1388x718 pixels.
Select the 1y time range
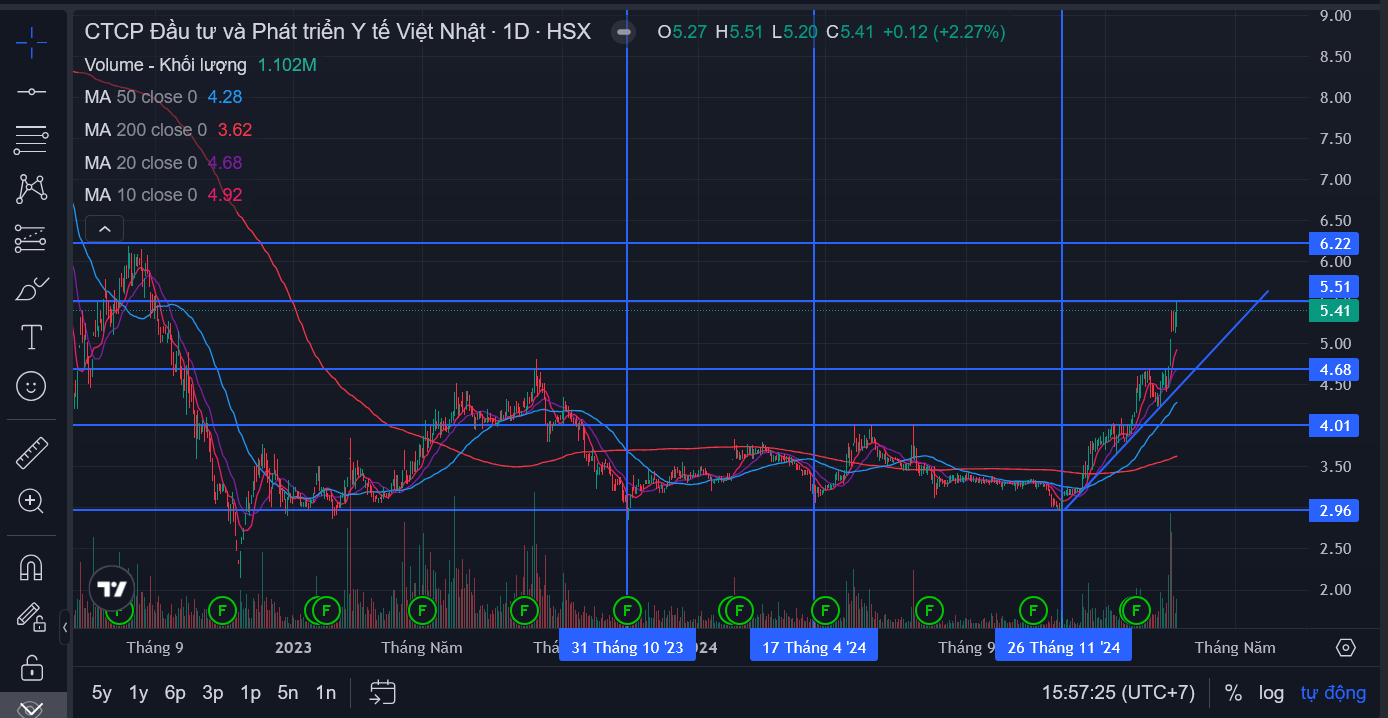pos(138,692)
